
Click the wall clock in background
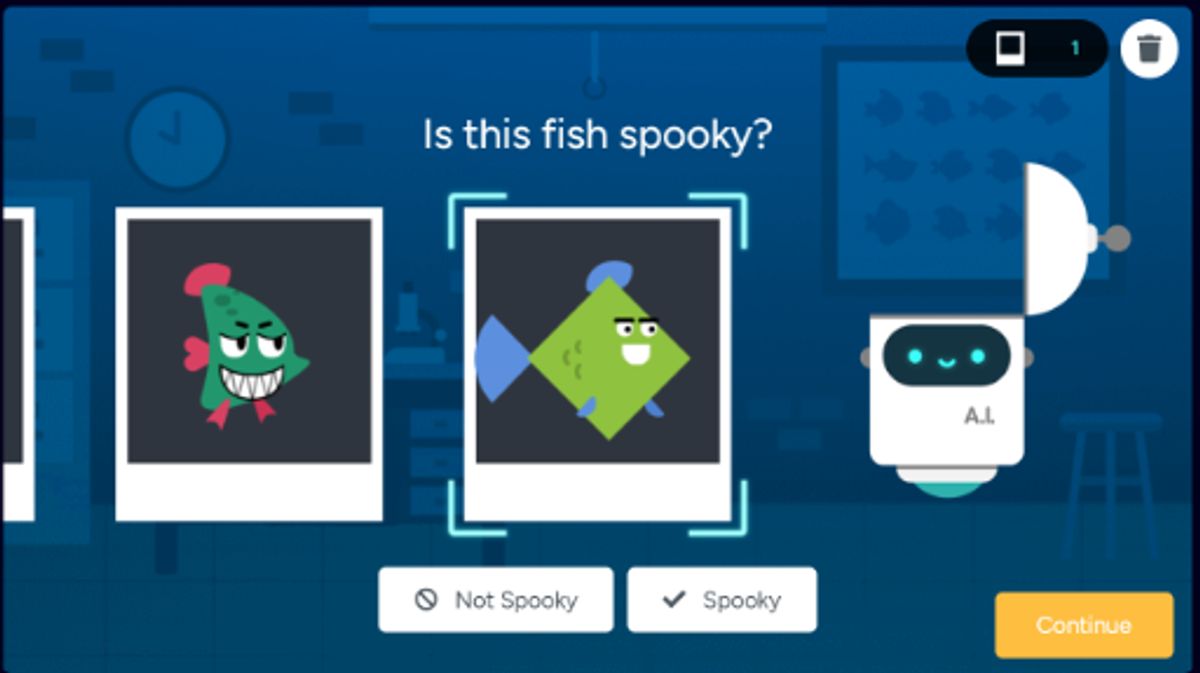click(x=178, y=138)
